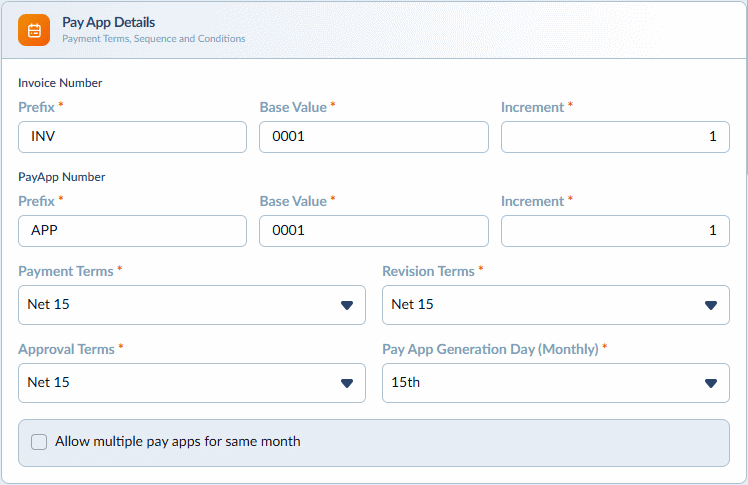Click the Approval Terms dropdown arrow

coord(347,383)
